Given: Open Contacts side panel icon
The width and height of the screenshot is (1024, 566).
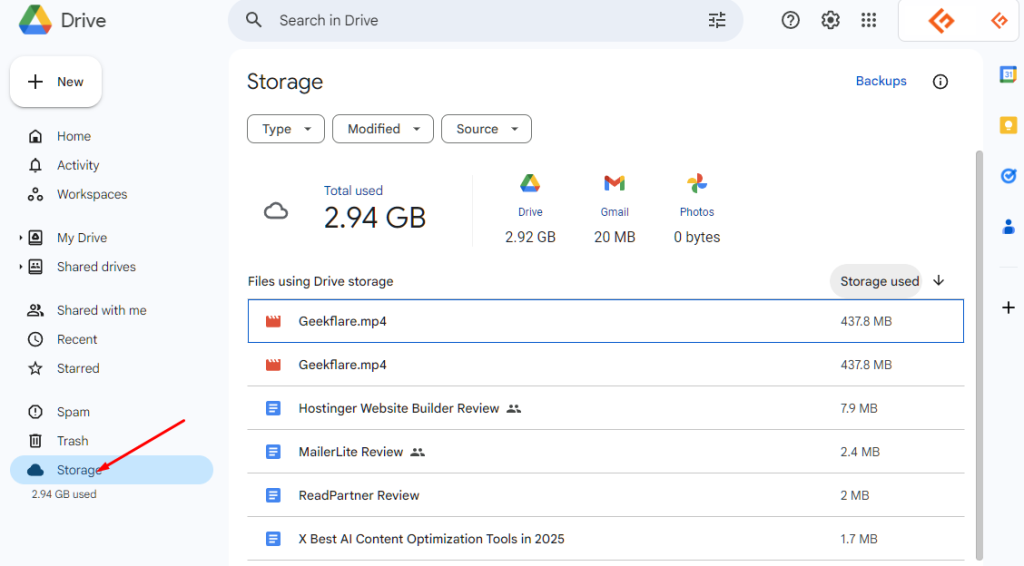Looking at the screenshot, I should pos(1008,227).
